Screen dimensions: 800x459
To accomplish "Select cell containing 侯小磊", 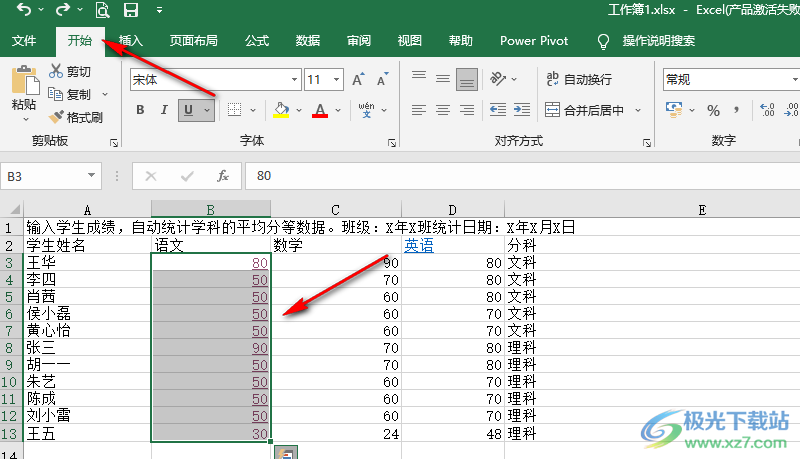I will tap(87, 313).
